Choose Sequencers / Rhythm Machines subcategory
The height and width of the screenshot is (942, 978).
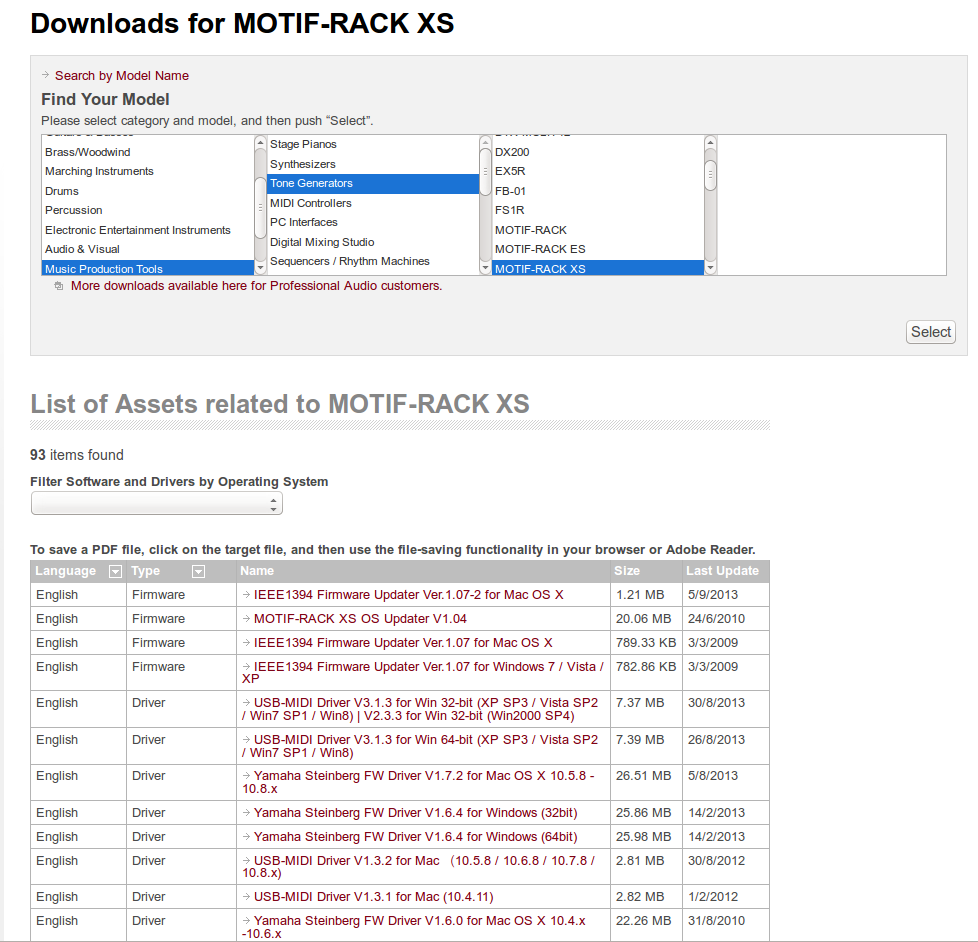coord(373,261)
